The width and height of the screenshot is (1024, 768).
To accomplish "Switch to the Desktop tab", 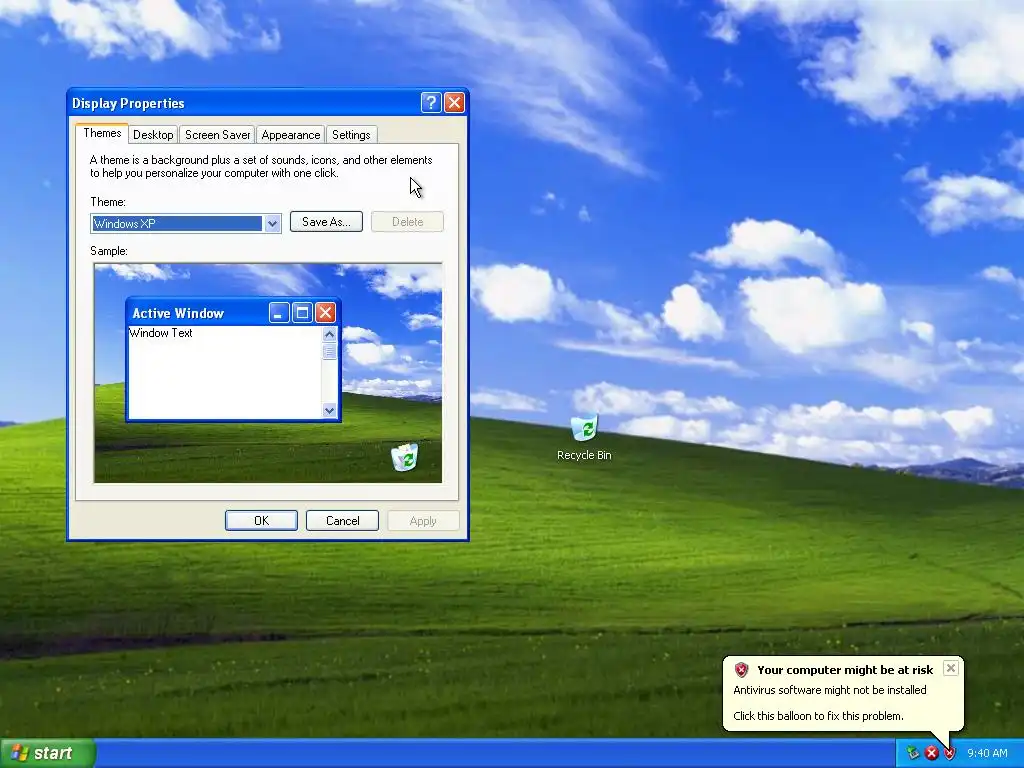I will click(x=153, y=135).
